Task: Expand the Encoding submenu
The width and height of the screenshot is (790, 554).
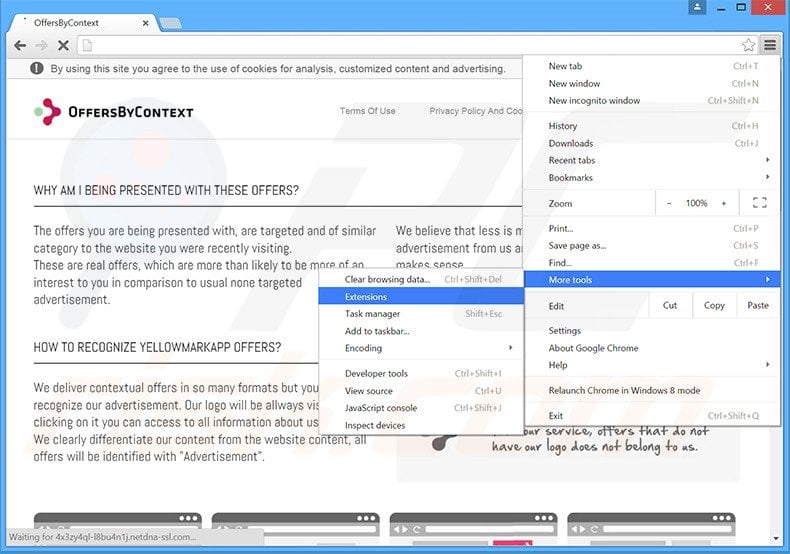Action: point(421,349)
